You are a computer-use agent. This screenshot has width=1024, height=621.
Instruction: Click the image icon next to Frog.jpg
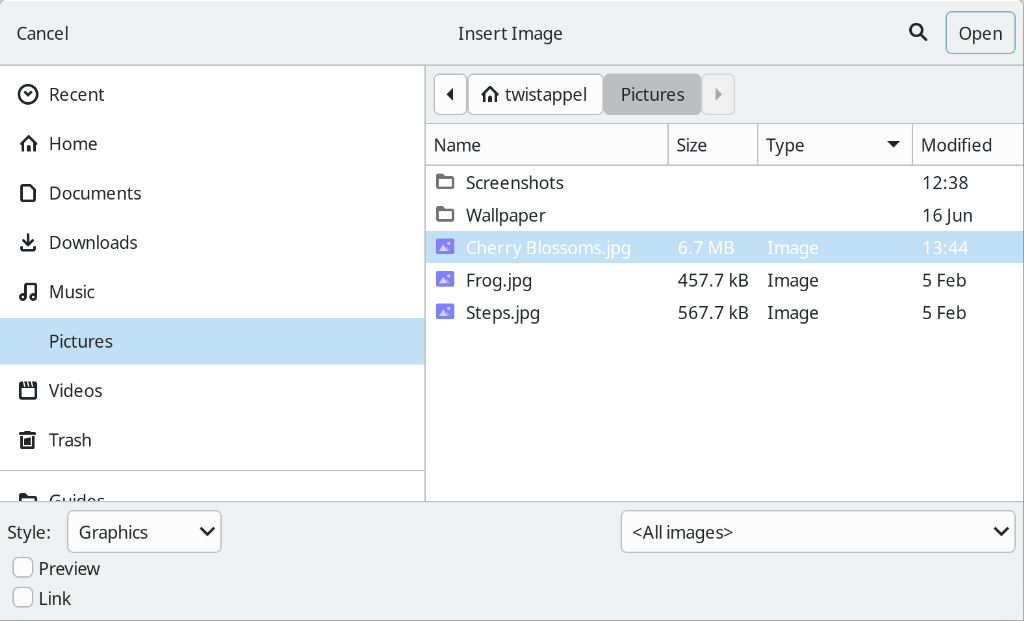pos(445,279)
